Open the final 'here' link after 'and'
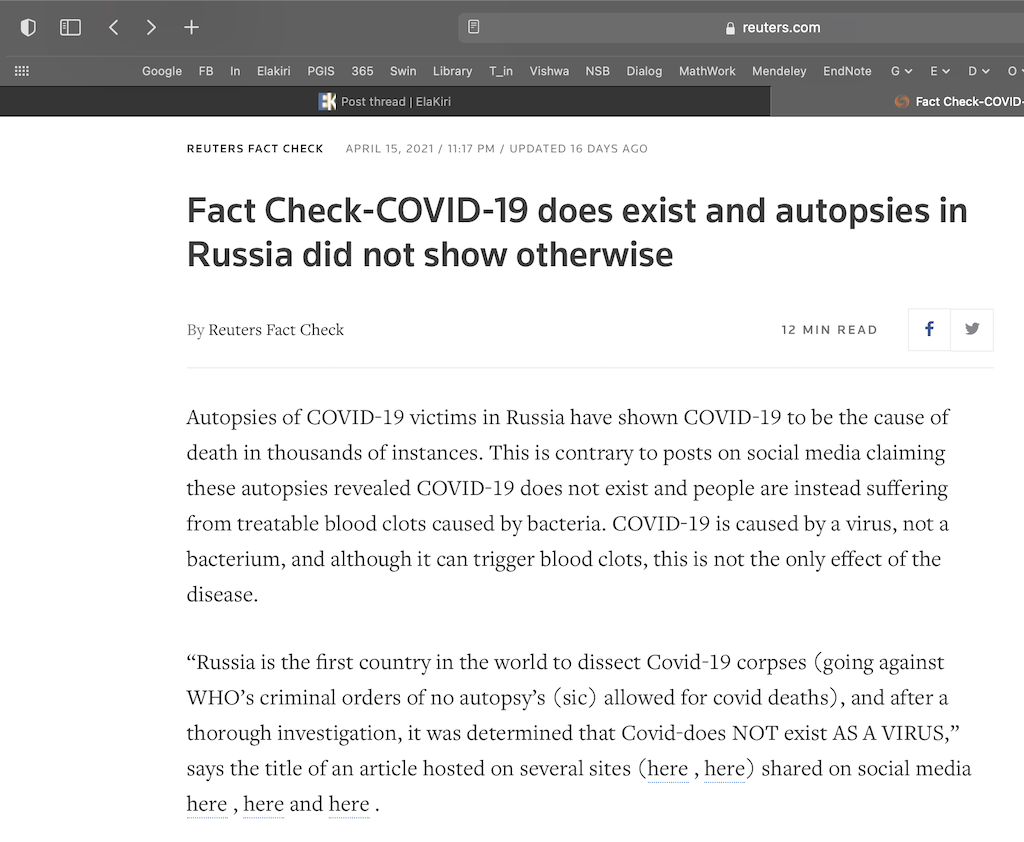 click(x=349, y=804)
